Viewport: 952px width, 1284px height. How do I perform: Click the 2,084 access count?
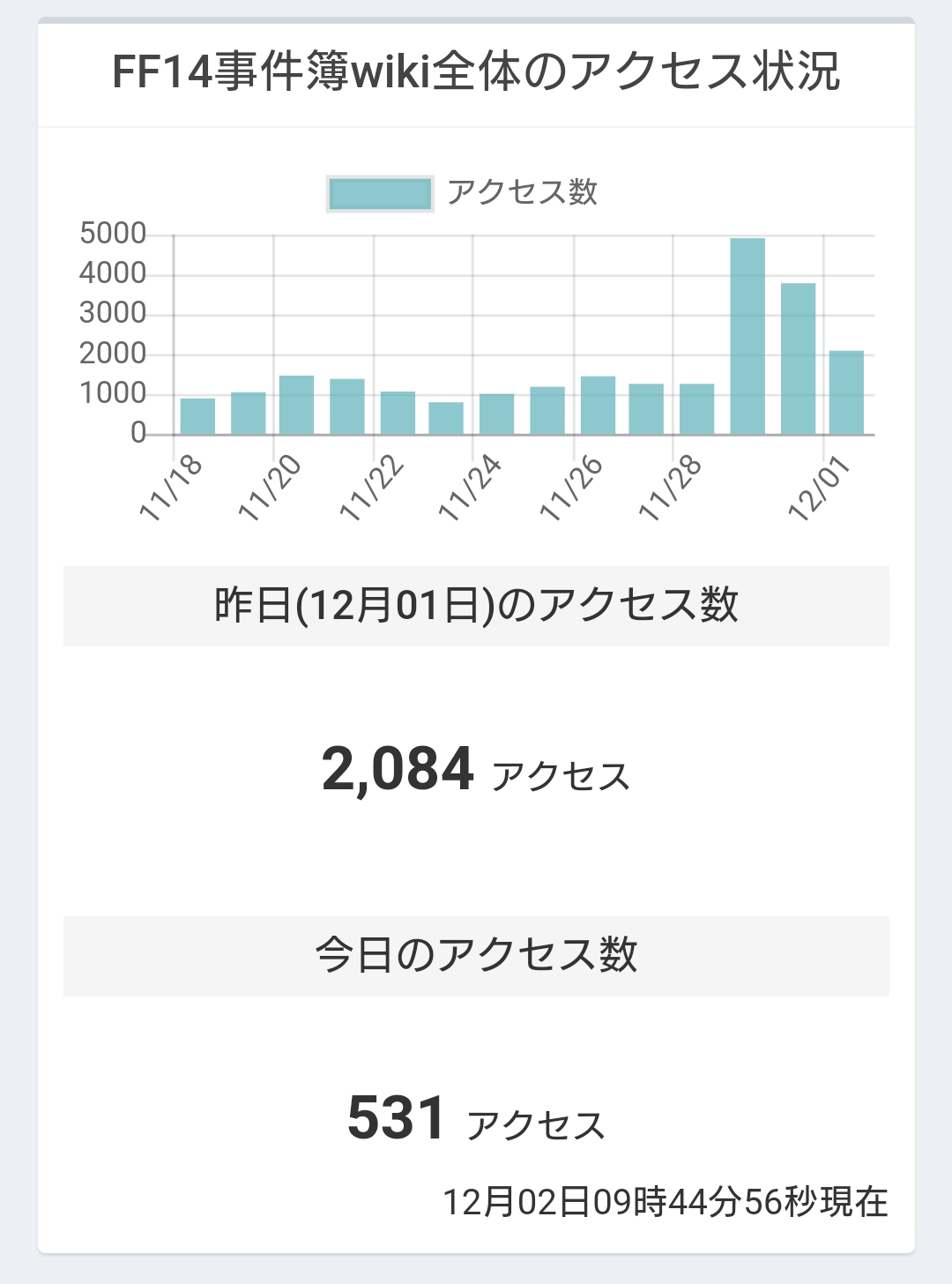(398, 768)
